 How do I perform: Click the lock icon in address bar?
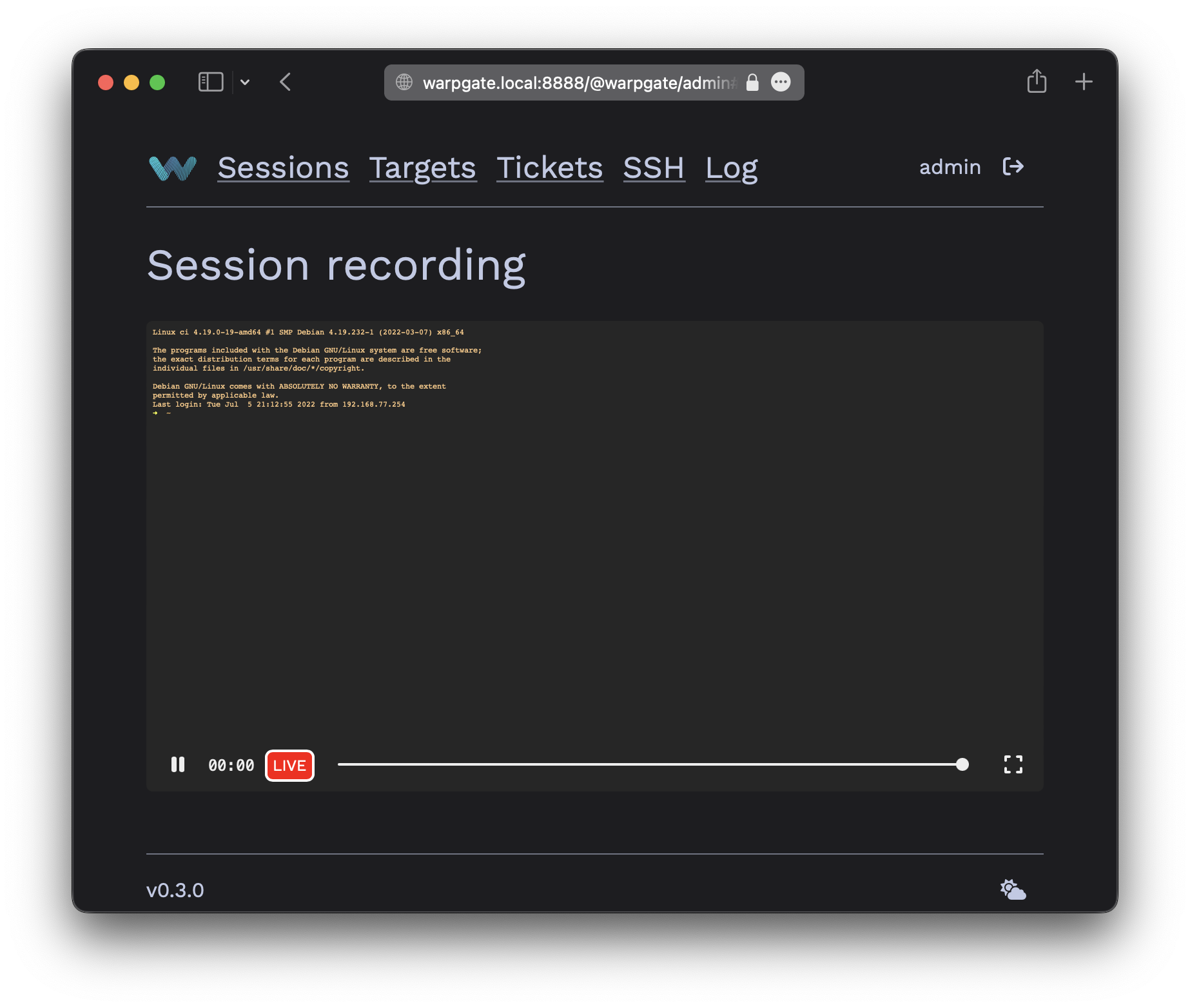(752, 82)
